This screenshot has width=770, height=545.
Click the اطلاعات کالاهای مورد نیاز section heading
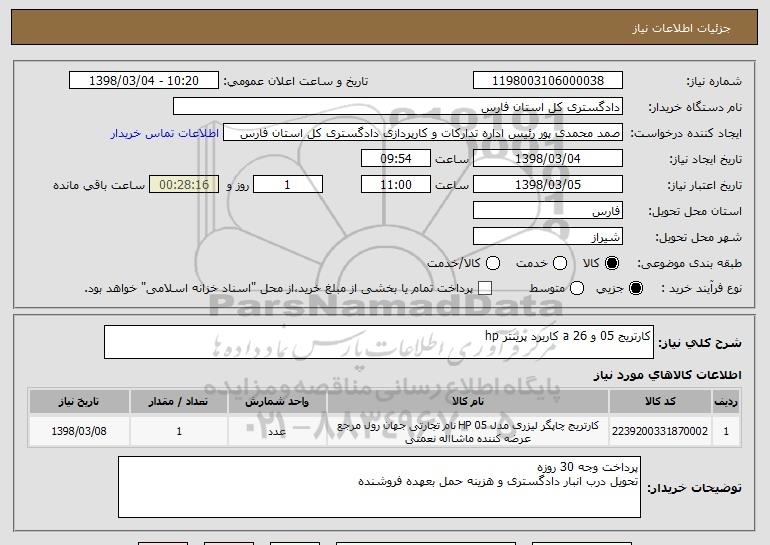[667, 375]
